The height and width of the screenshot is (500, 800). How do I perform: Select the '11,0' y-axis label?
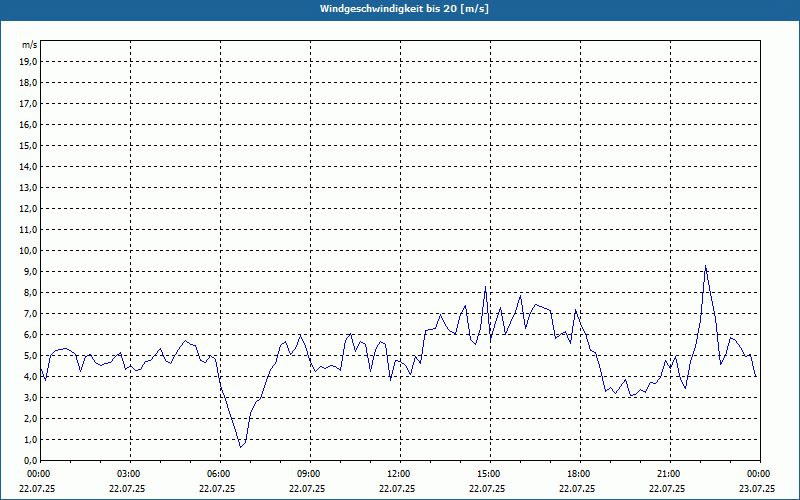coord(29,230)
